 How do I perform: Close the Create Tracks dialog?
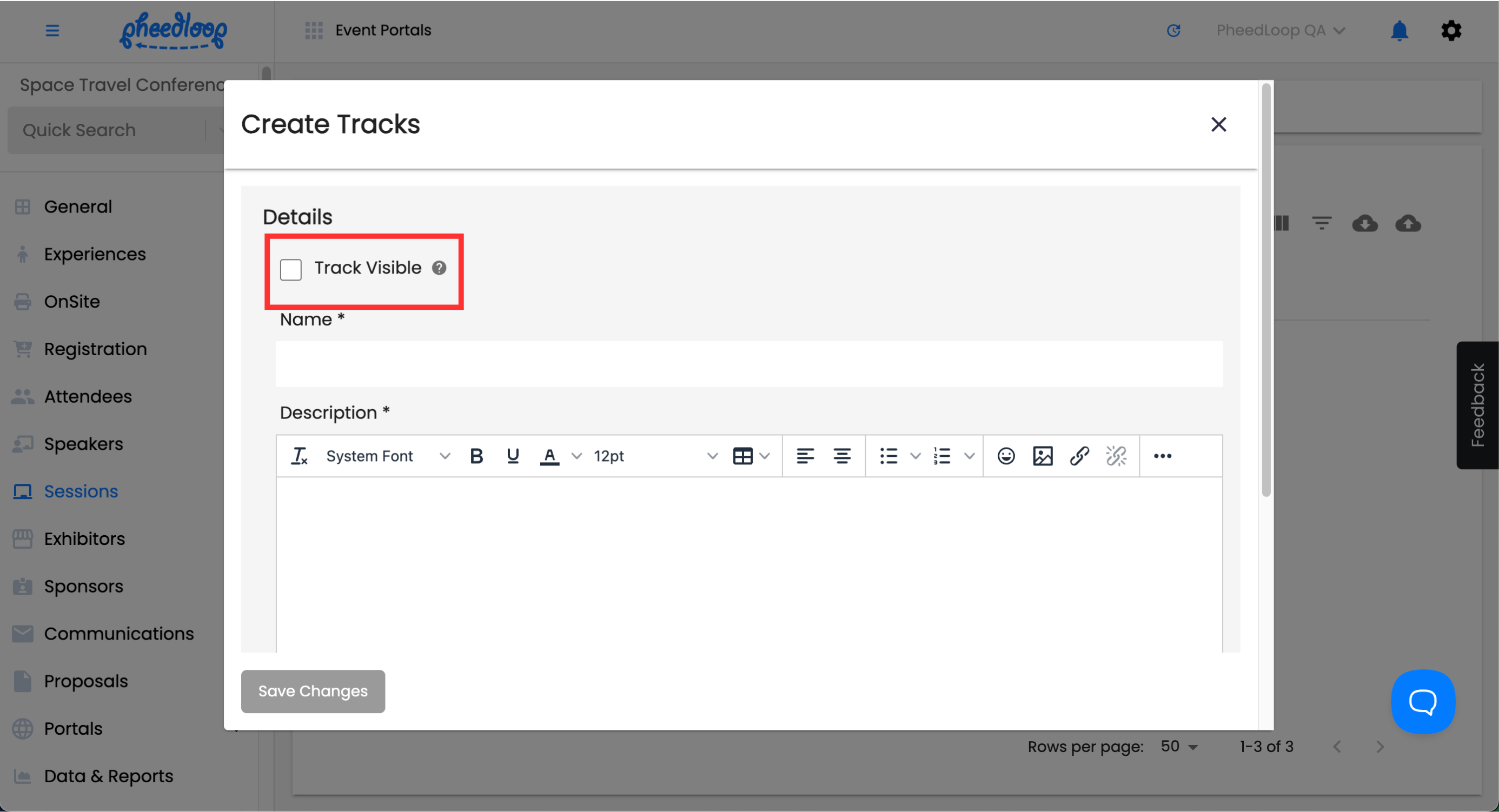click(1218, 124)
